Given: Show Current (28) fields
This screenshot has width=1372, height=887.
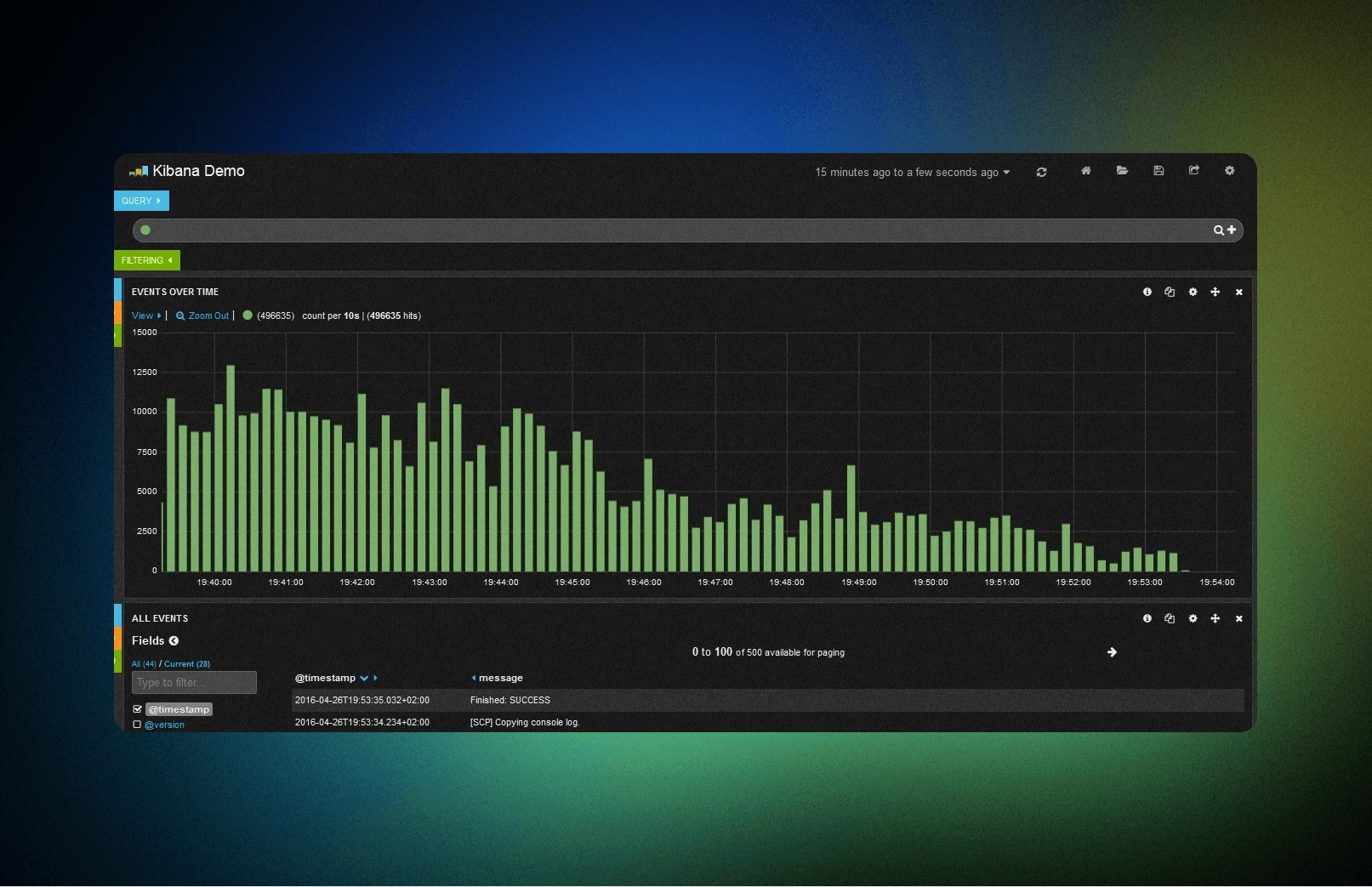Looking at the screenshot, I should click(187, 663).
